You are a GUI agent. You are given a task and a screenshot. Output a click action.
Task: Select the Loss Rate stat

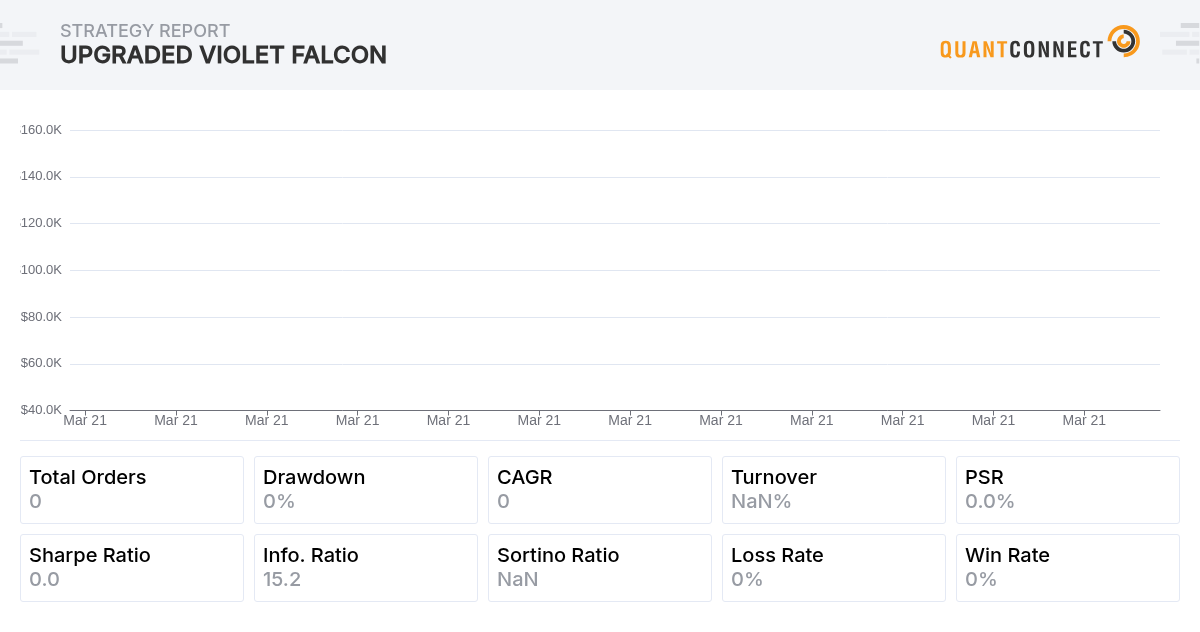pos(833,567)
